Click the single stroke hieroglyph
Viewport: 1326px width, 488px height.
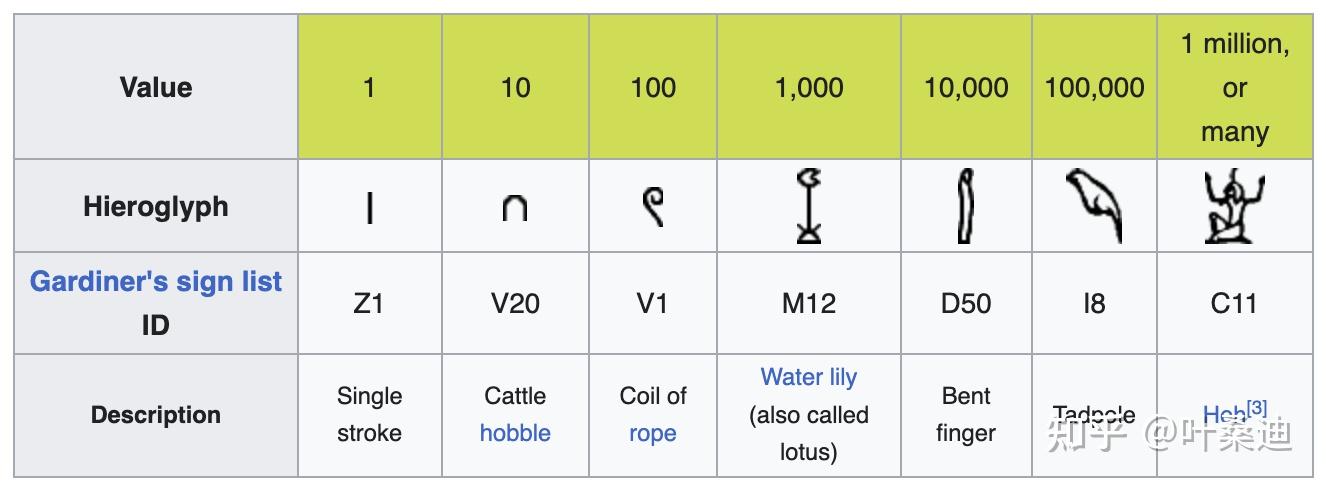(x=369, y=208)
